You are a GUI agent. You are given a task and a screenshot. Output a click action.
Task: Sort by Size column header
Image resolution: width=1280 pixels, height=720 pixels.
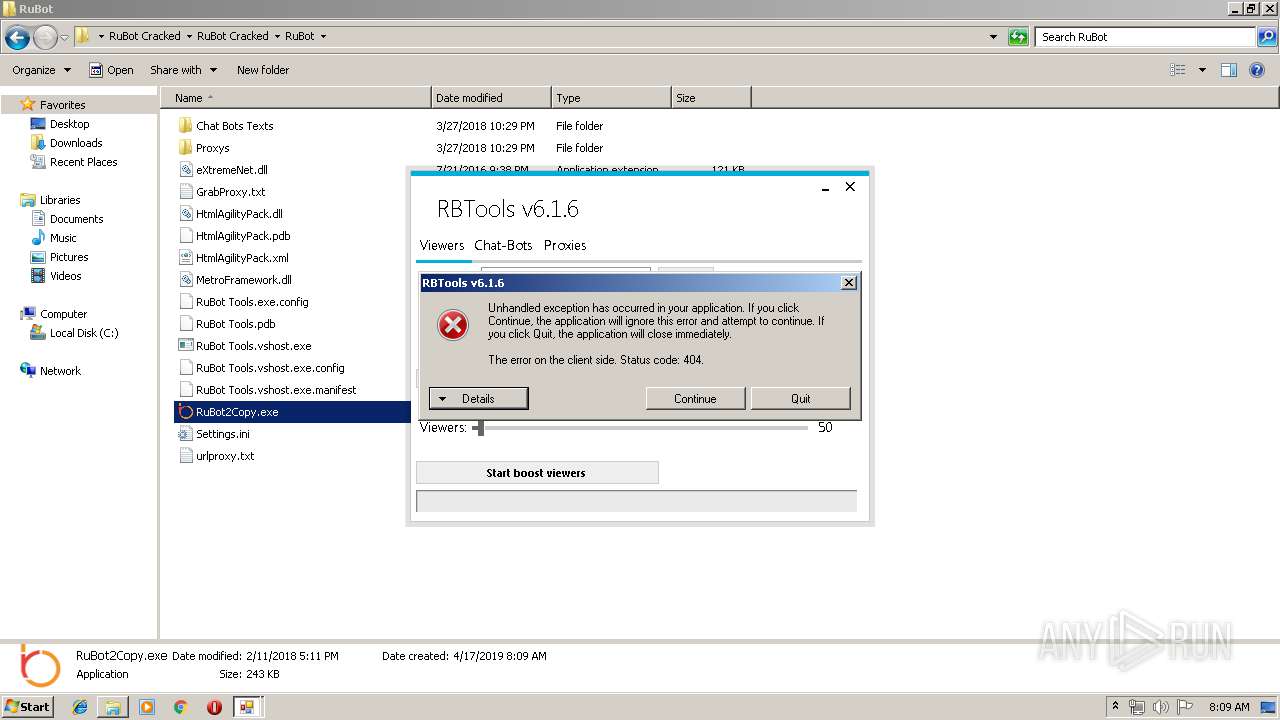[711, 98]
